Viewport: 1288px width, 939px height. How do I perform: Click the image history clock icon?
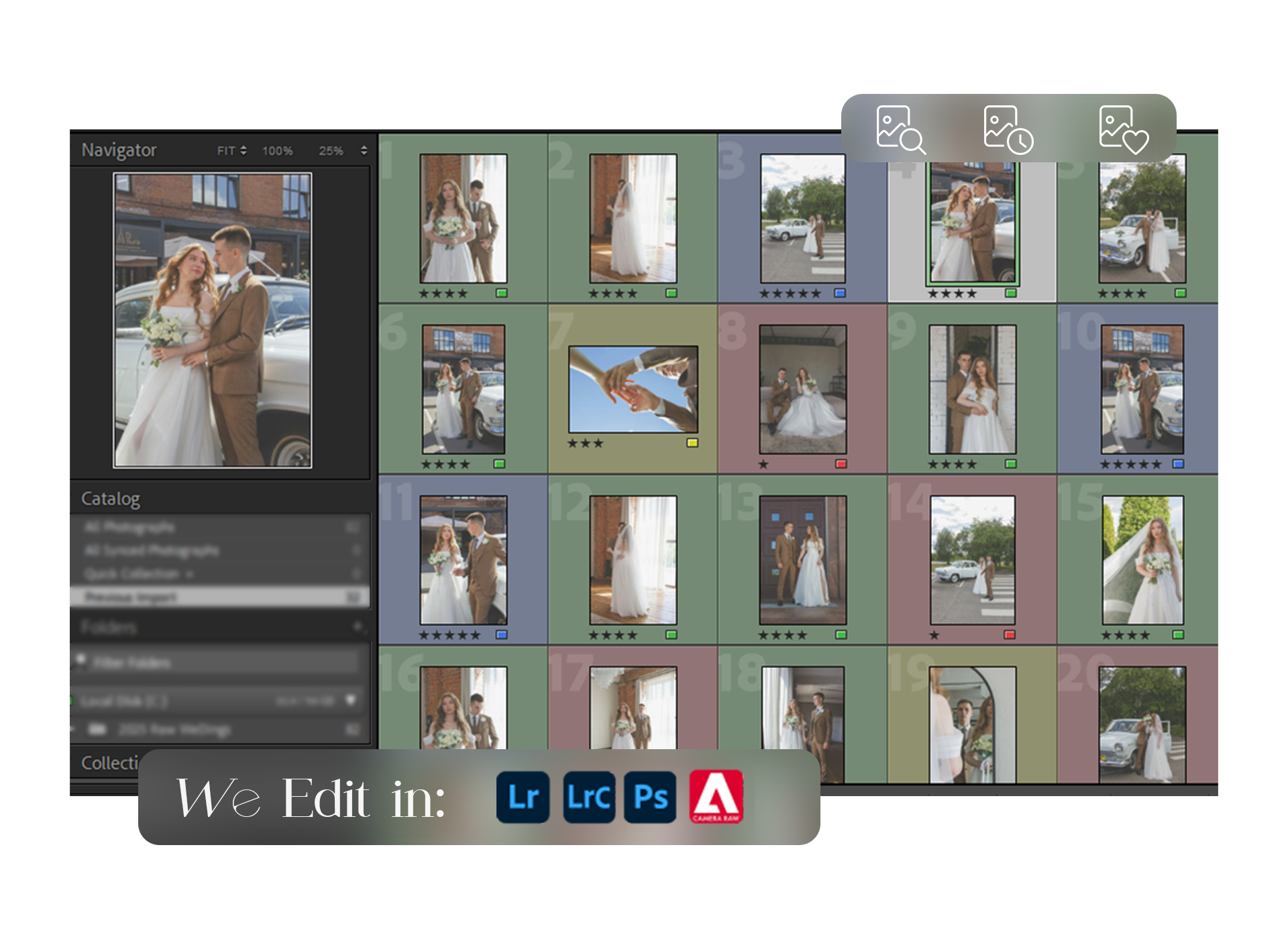point(1008,129)
